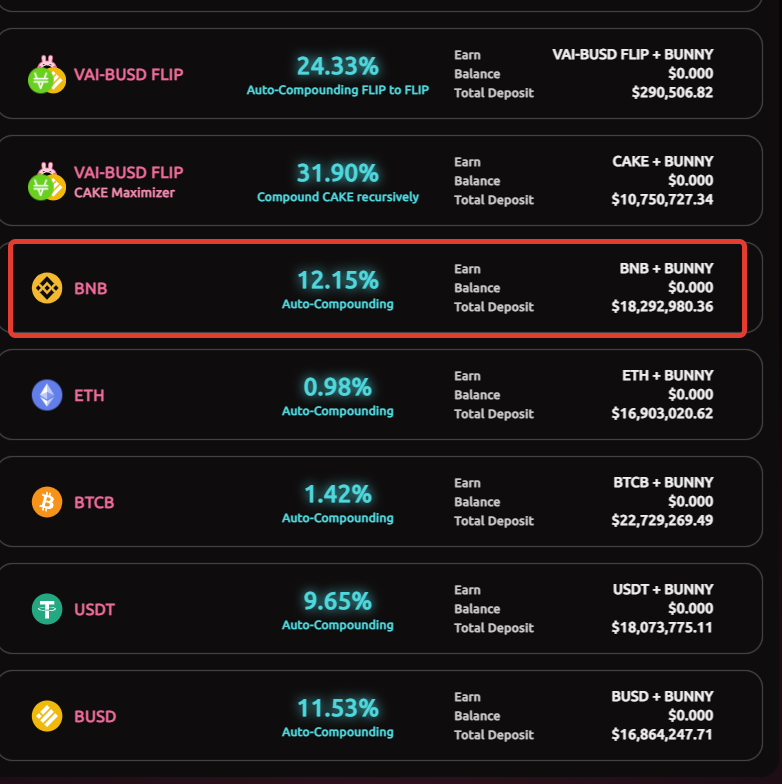Expand the ETH 0.98% APY row
782x784 pixels.
point(380,395)
